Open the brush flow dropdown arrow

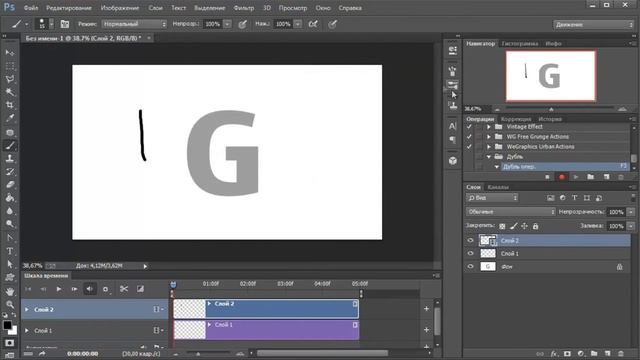(298, 24)
